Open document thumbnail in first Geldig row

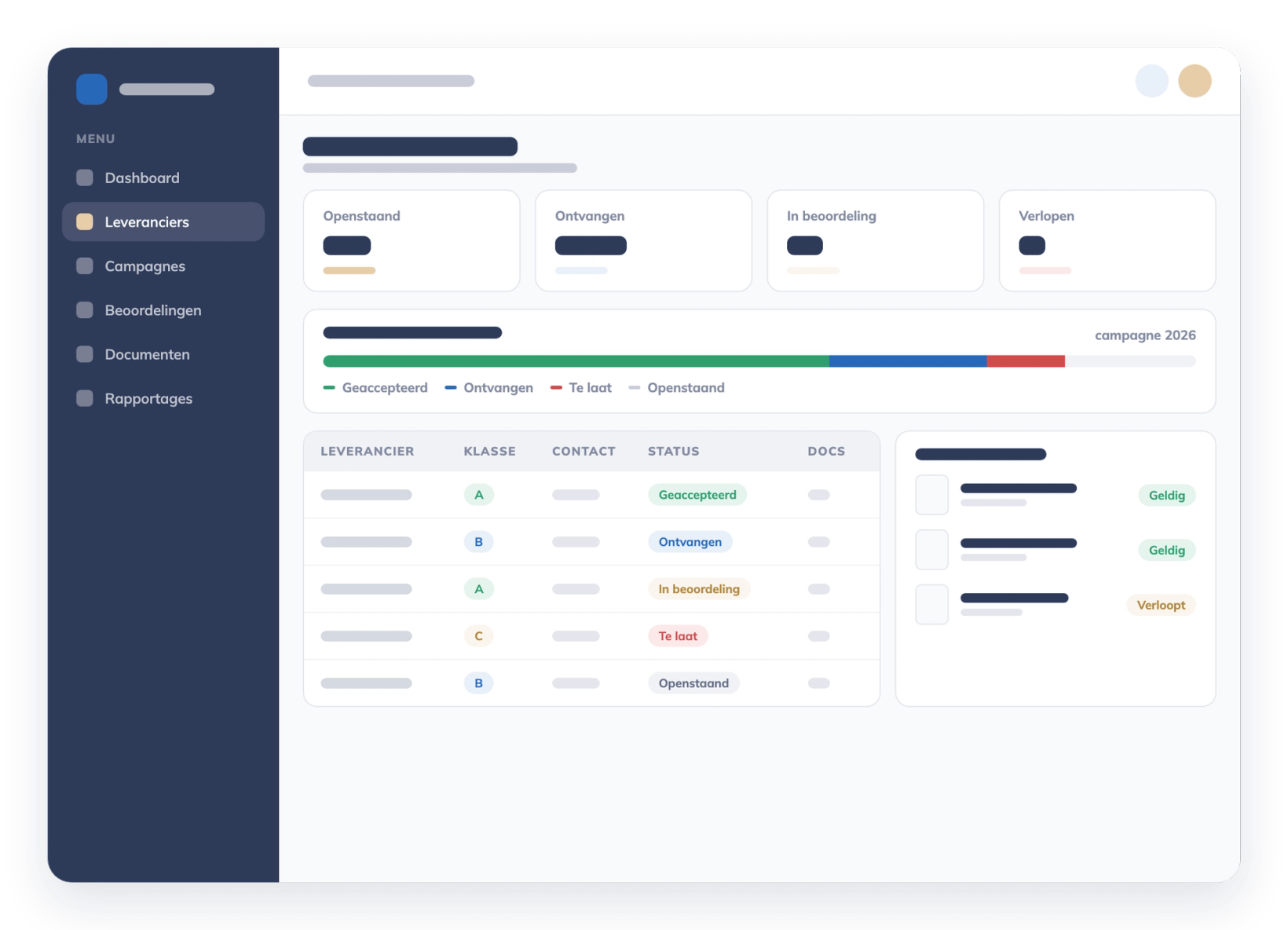[x=931, y=495]
